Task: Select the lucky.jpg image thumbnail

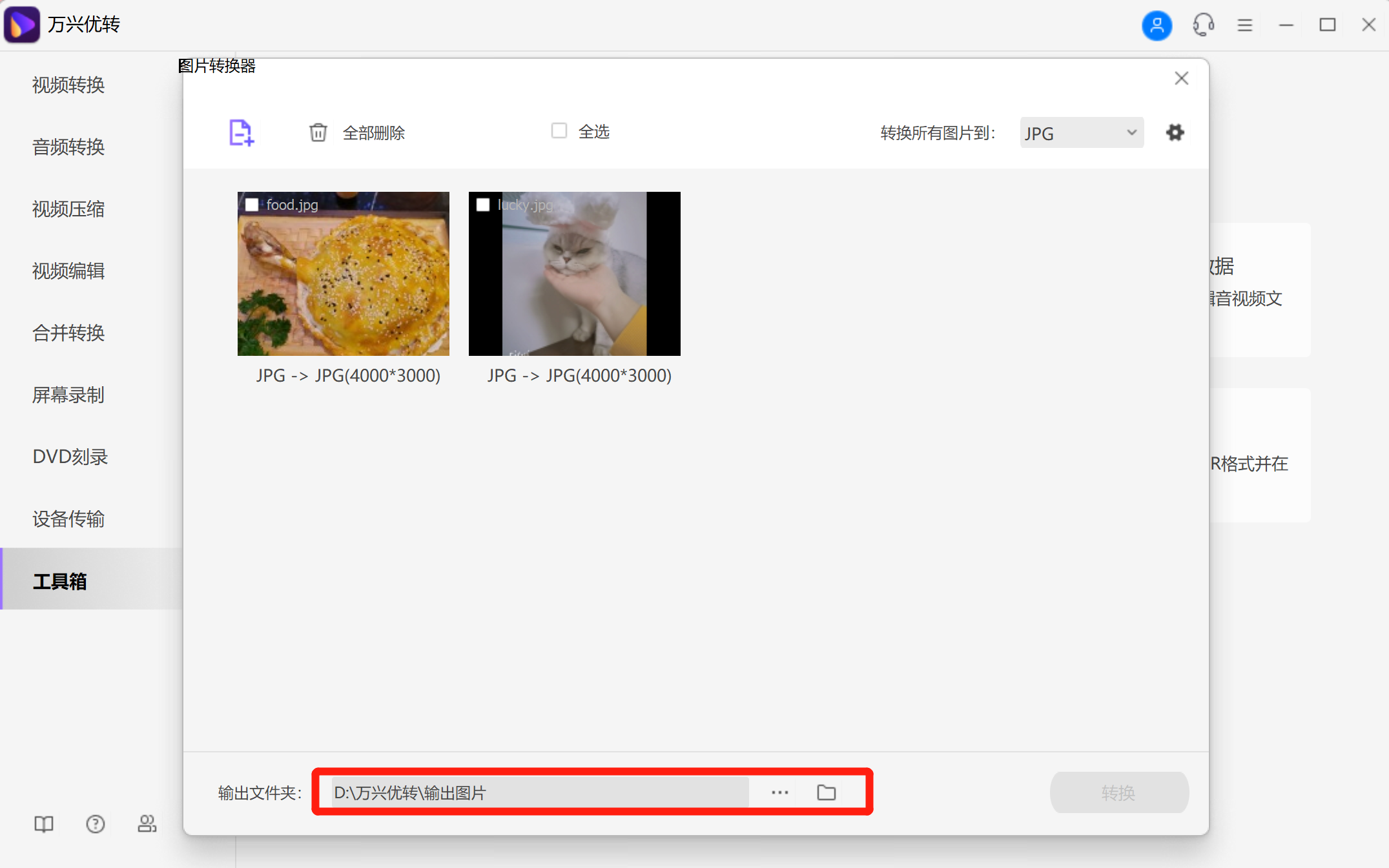Action: (573, 273)
